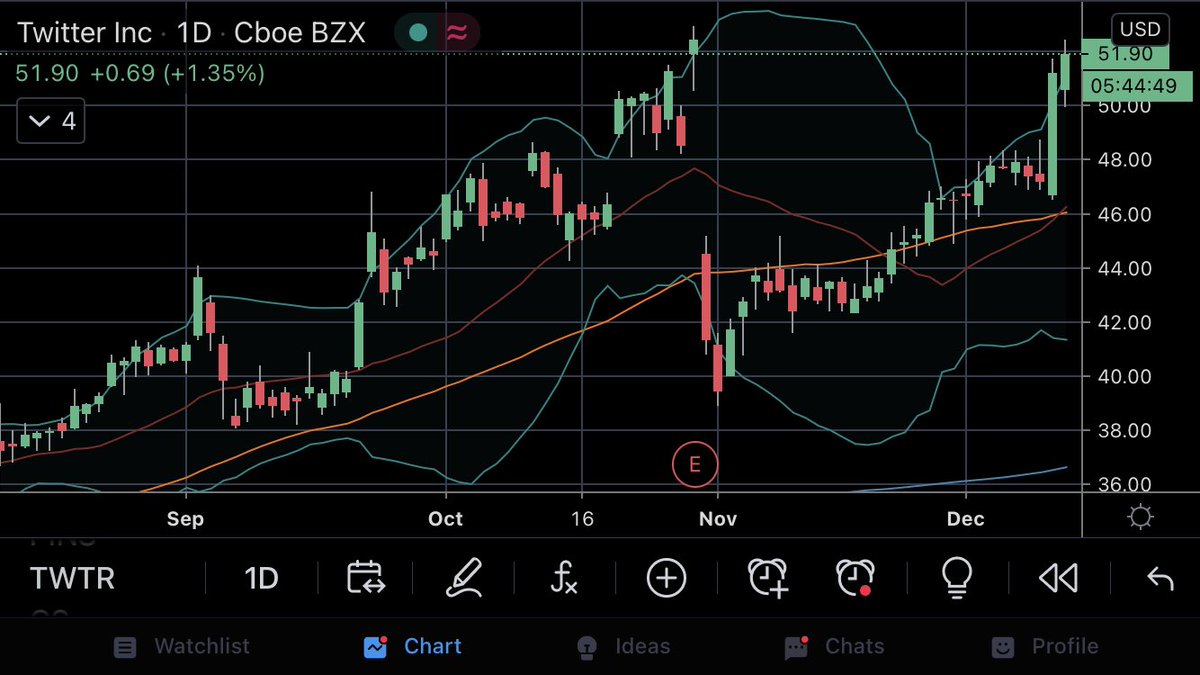
Task: Switch to the Chart tab
Action: 413,646
